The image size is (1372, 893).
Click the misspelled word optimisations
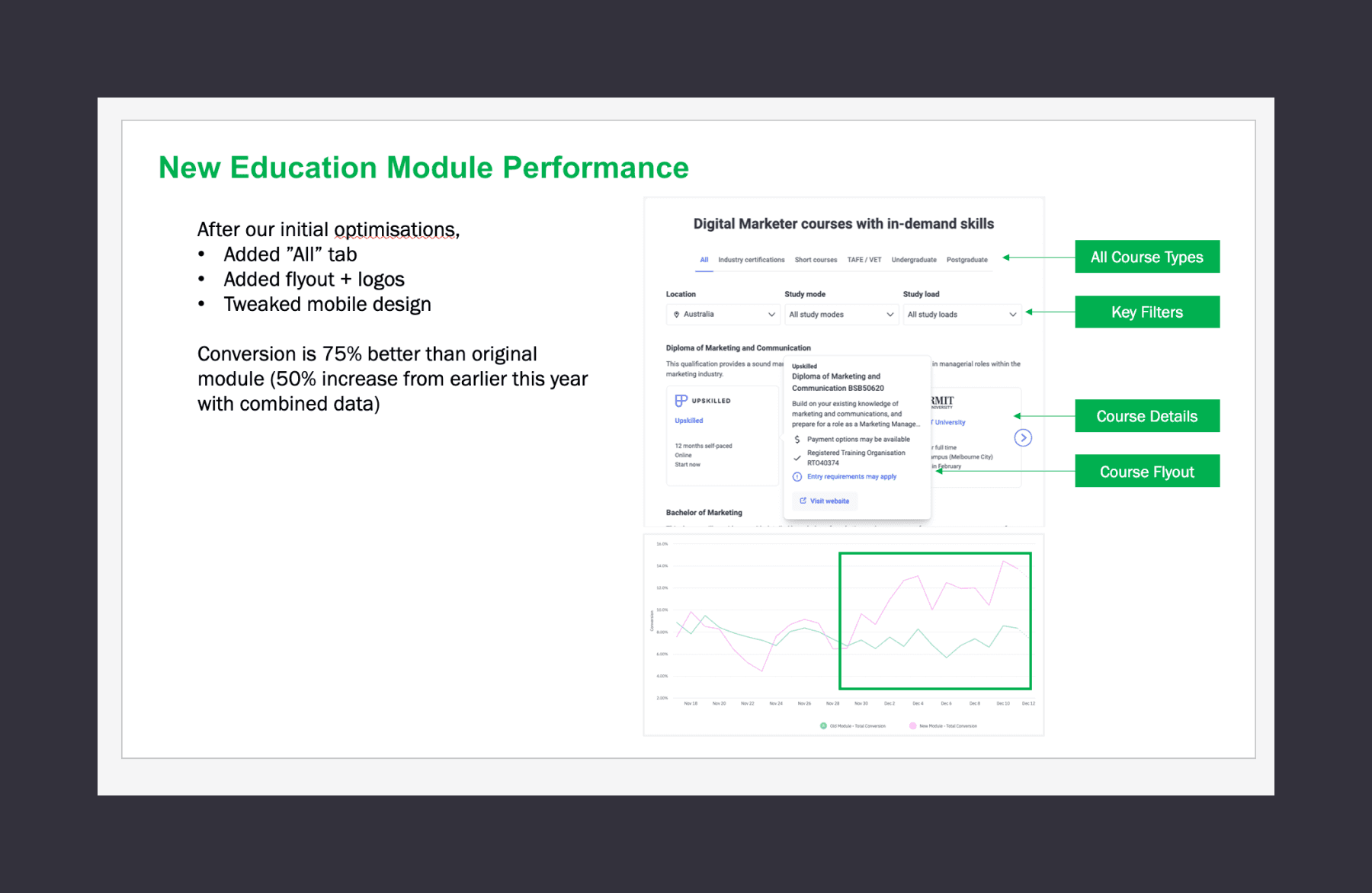[396, 229]
